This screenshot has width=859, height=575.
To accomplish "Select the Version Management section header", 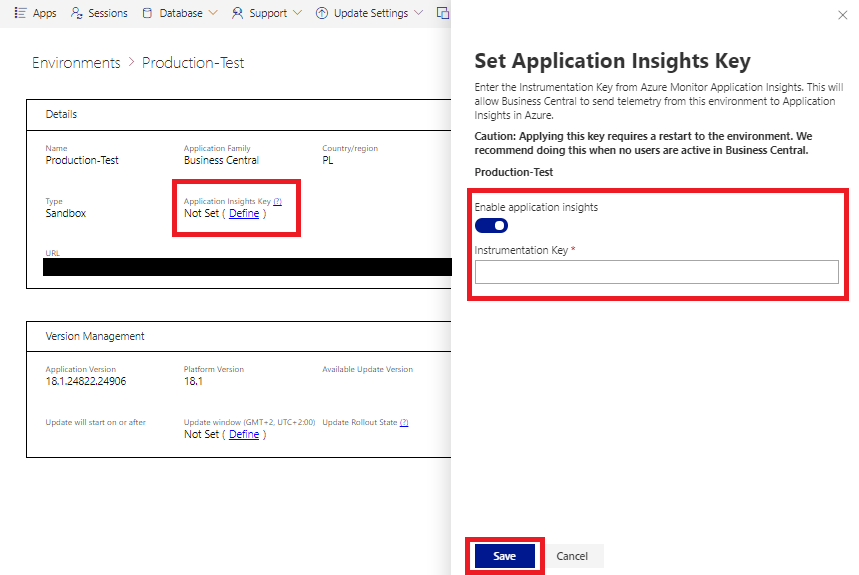I will [95, 336].
